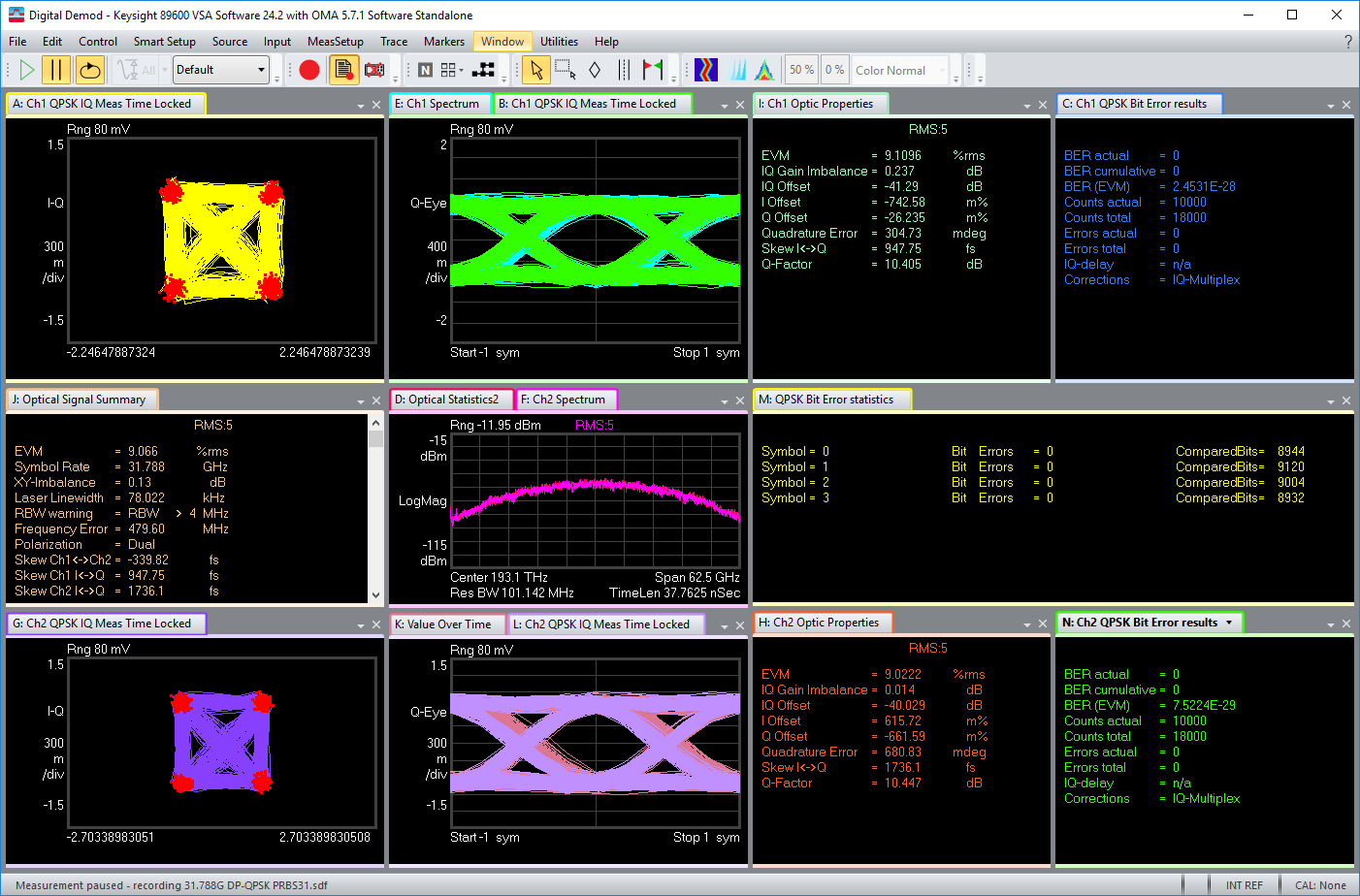Click the question mark help icon
1360x896 pixels.
coord(1347,42)
